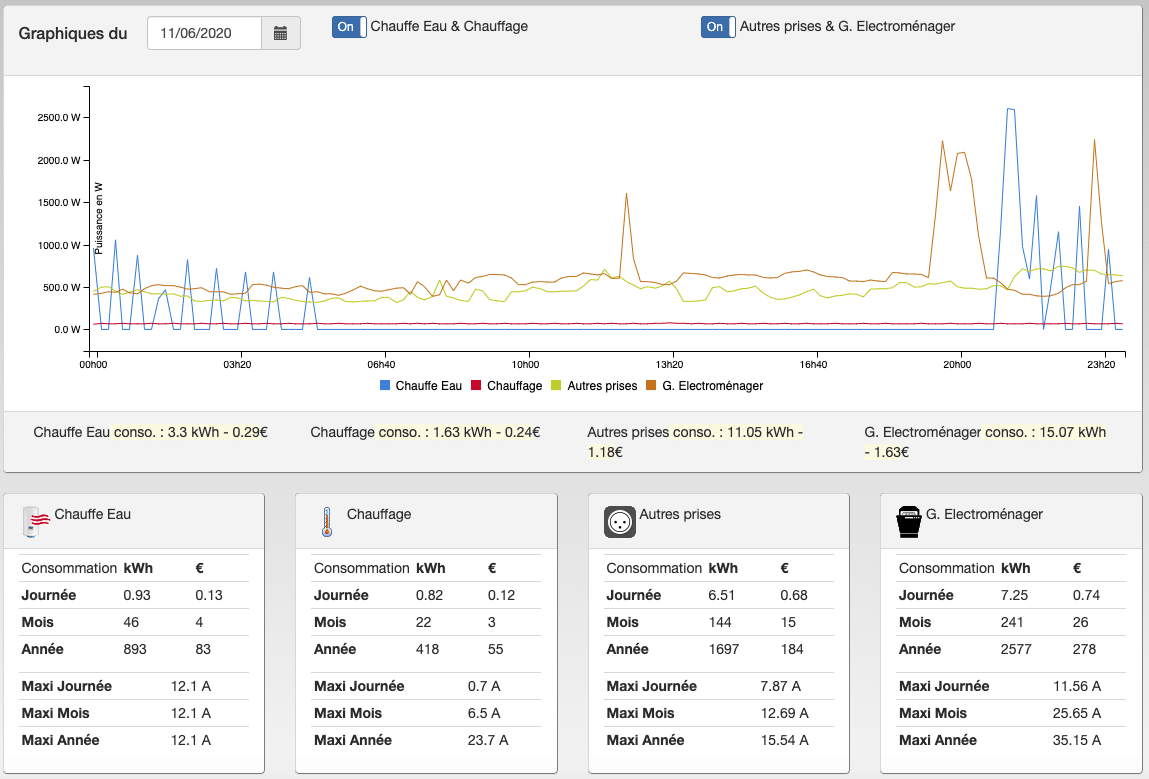Open the calendar date picker icon

pyautogui.click(x=281, y=33)
